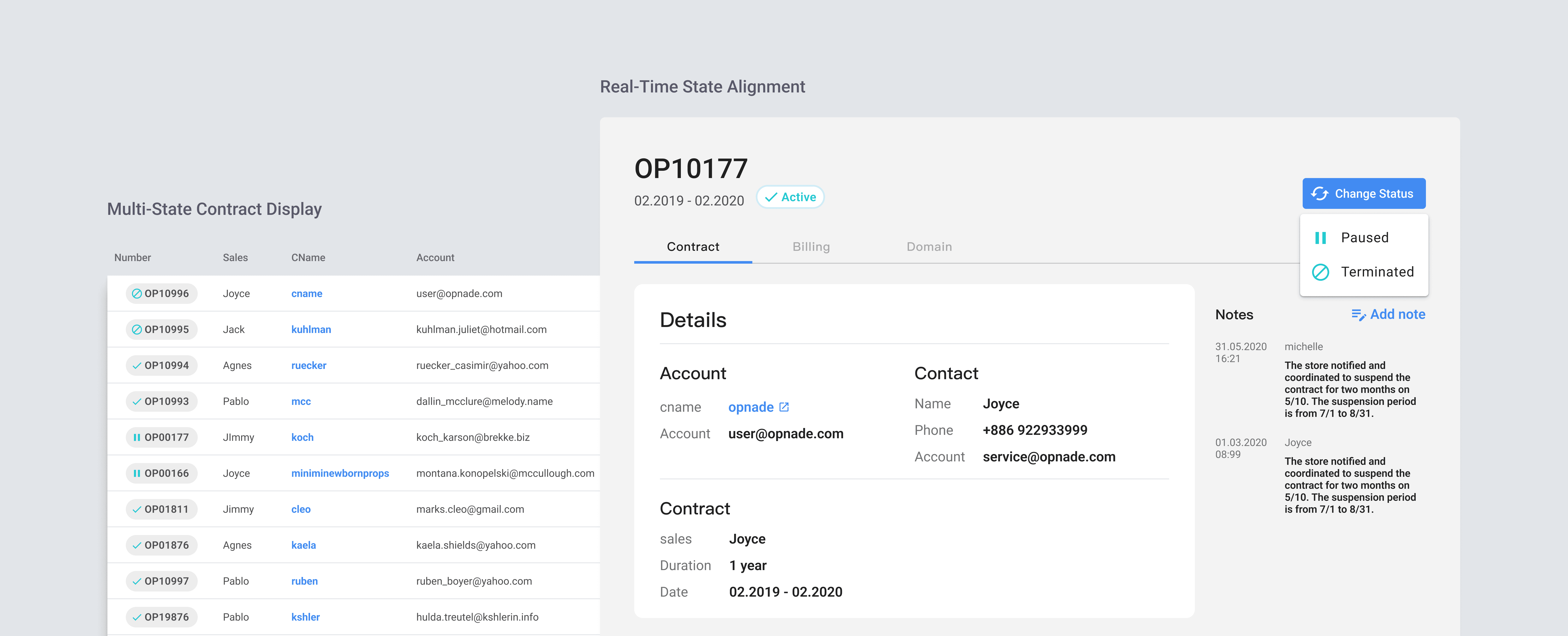Click the terminated icon in status menu

[x=1320, y=272]
